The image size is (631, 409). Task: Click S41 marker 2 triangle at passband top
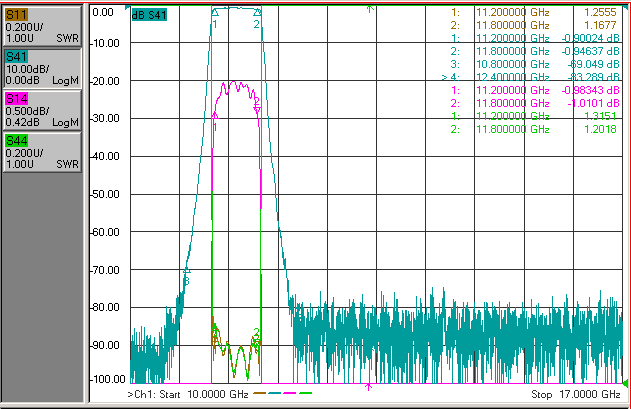[x=257, y=12]
